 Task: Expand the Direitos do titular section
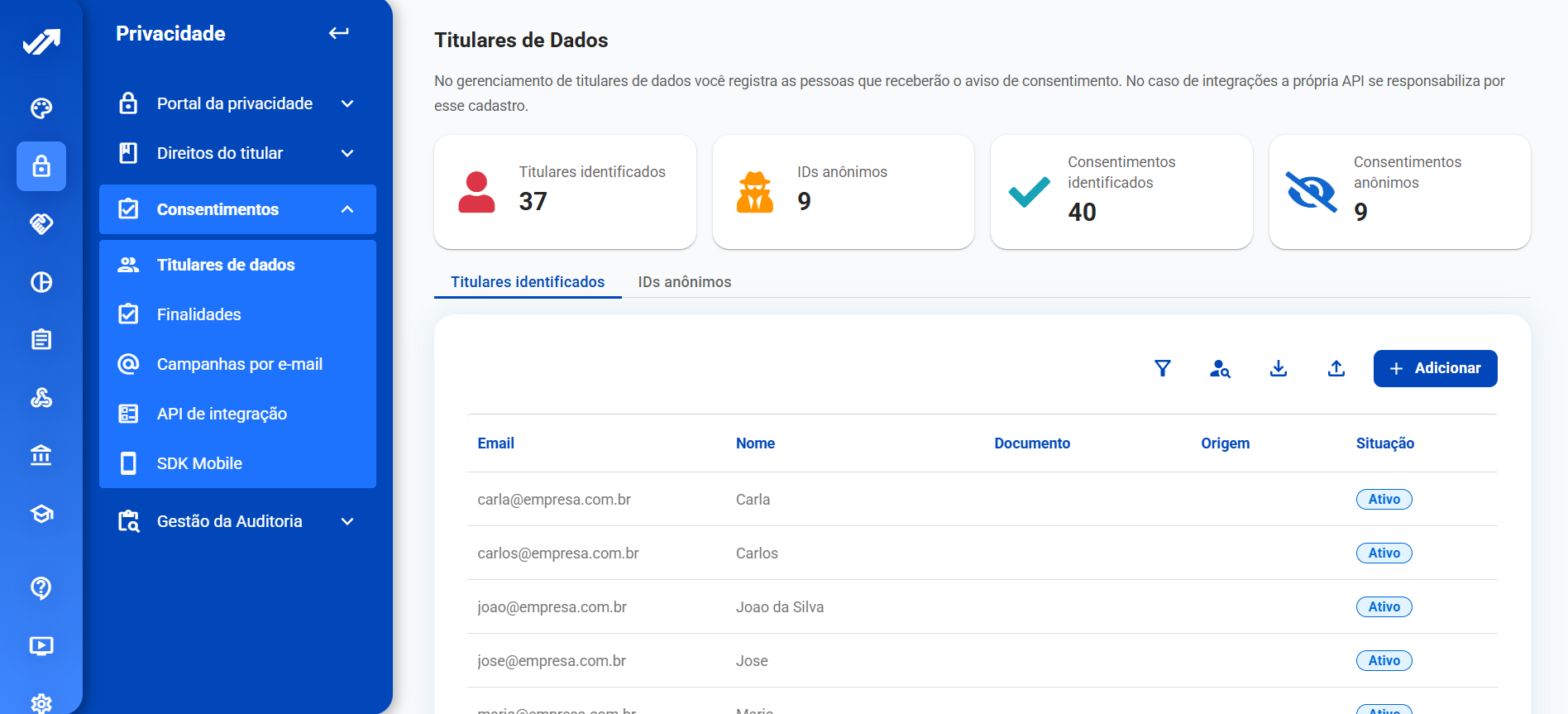pyautogui.click(x=347, y=154)
